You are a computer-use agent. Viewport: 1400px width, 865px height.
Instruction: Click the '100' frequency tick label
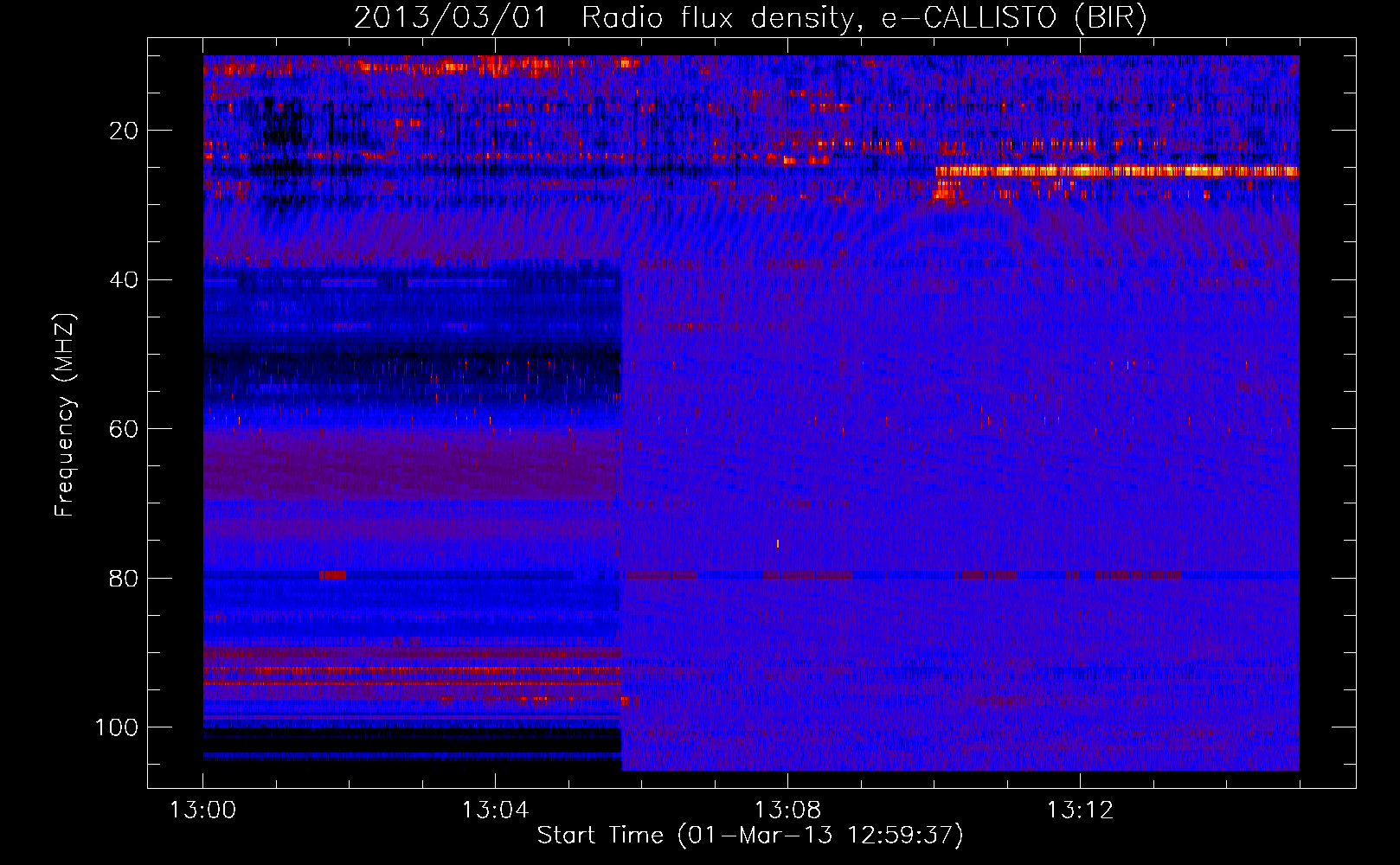point(117,727)
